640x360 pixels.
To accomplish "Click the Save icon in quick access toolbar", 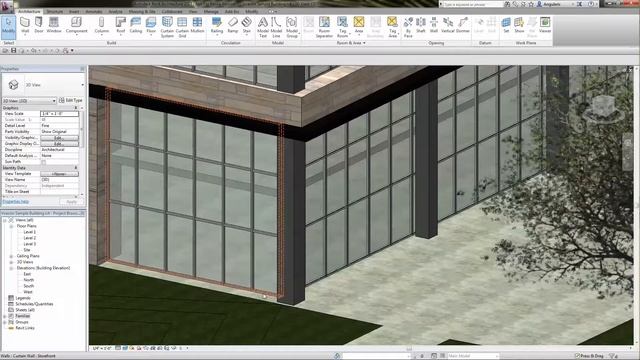I will pyautogui.click(x=13, y=51).
